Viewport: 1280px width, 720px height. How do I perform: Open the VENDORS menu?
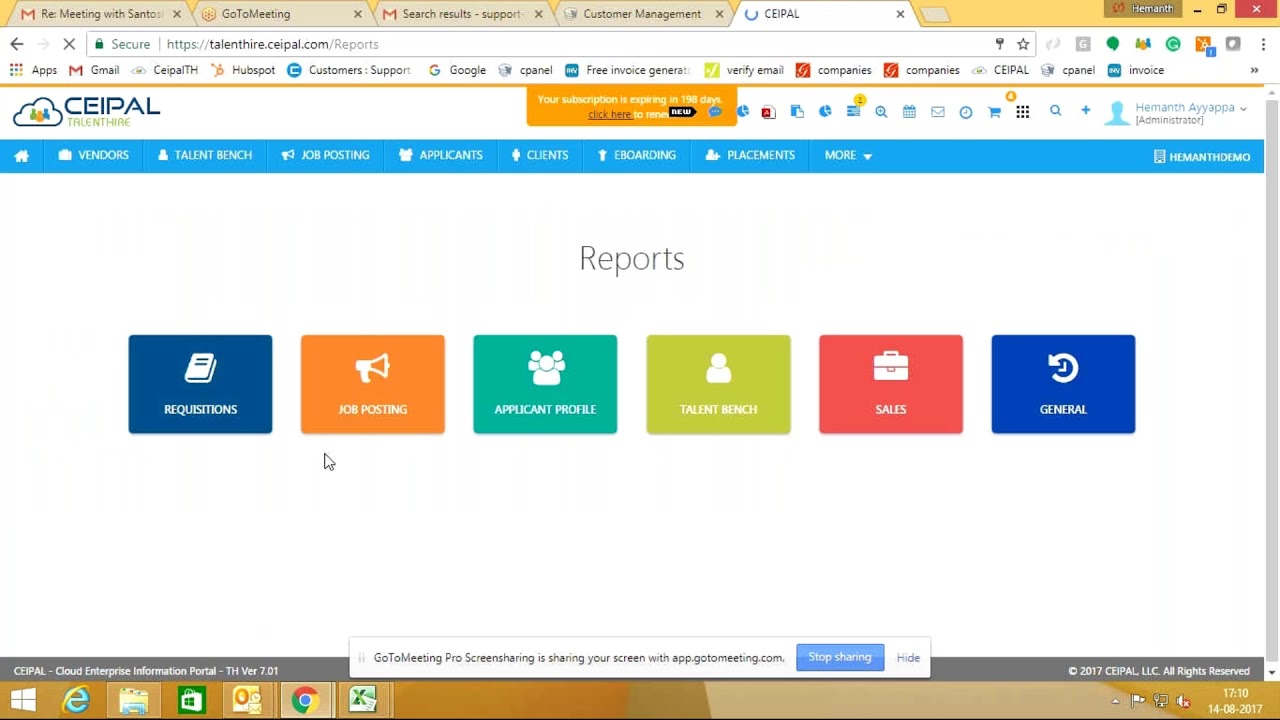[93, 156]
